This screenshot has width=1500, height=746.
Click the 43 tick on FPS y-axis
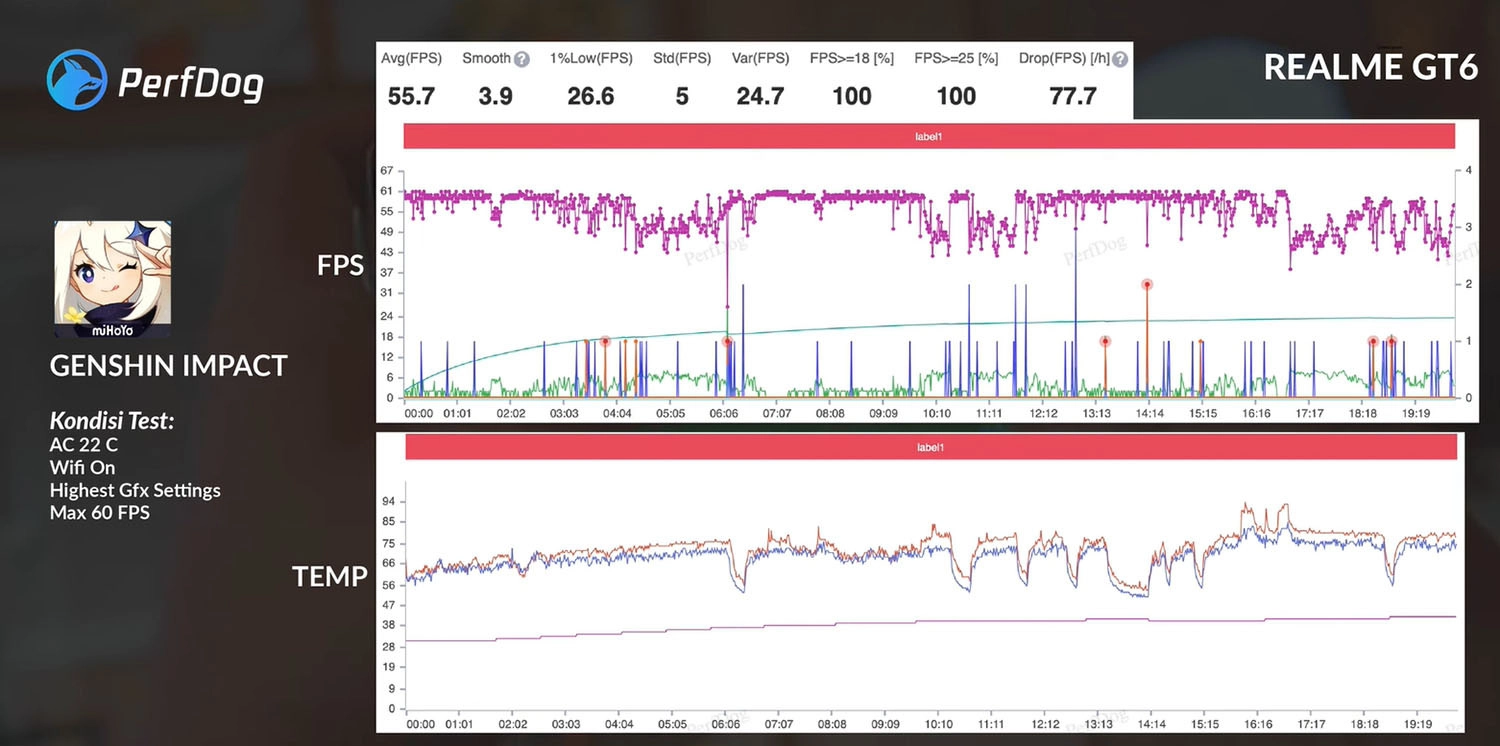[386, 252]
